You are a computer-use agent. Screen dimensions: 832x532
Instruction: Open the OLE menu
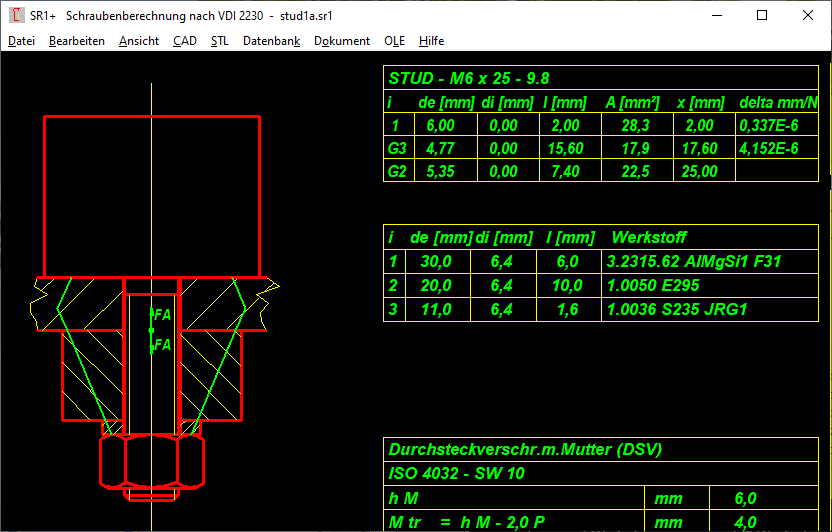(x=395, y=41)
